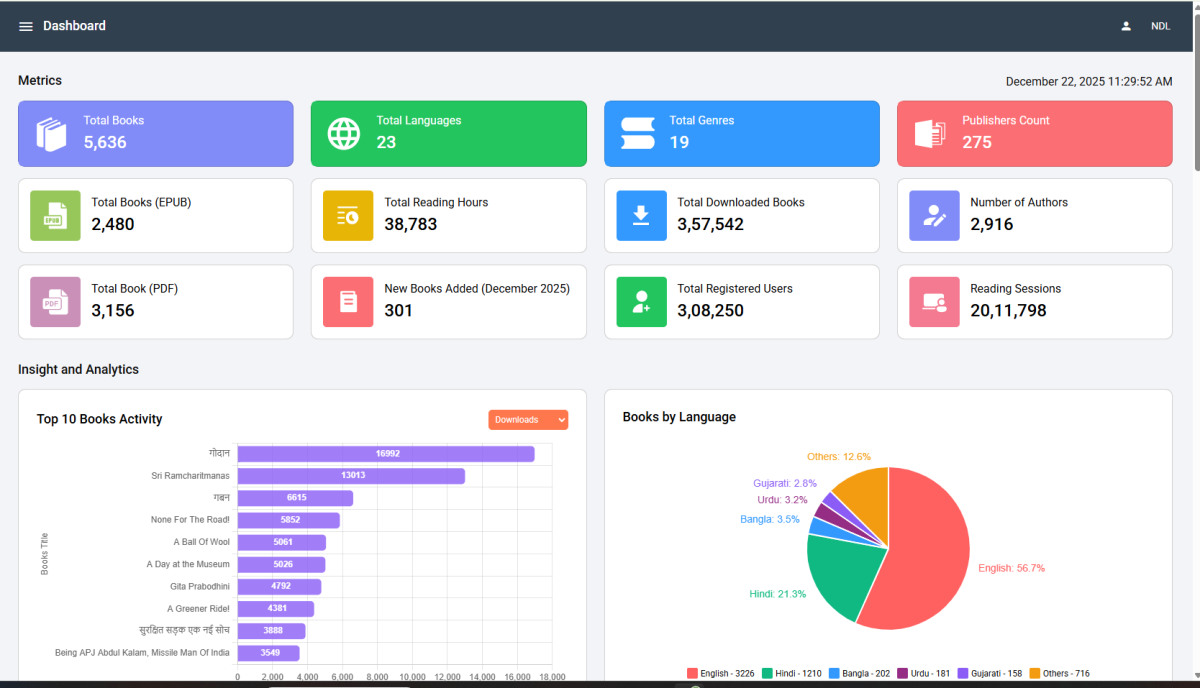
Task: Toggle the Hindi legend entry
Action: (x=791, y=674)
